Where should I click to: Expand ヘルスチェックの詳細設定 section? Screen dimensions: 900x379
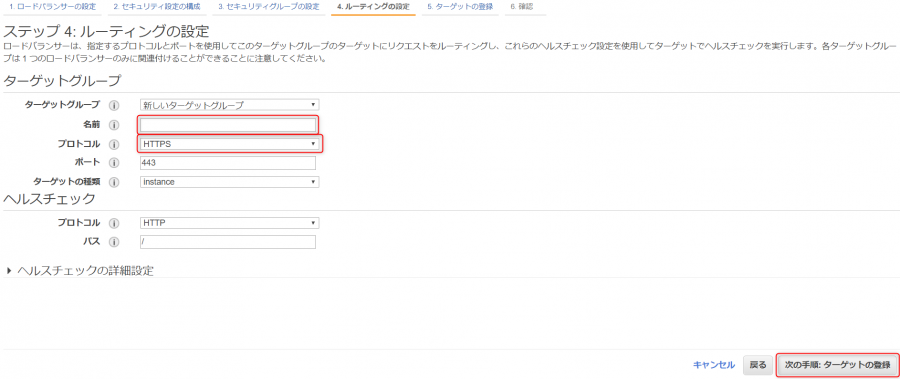[x=80, y=270]
